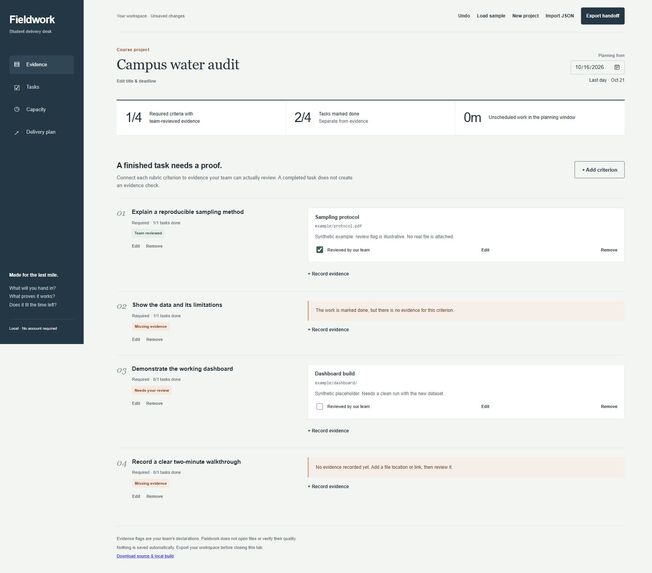Record evidence for two-minute walkthrough criterion
The width and height of the screenshot is (652, 573).
328,486
